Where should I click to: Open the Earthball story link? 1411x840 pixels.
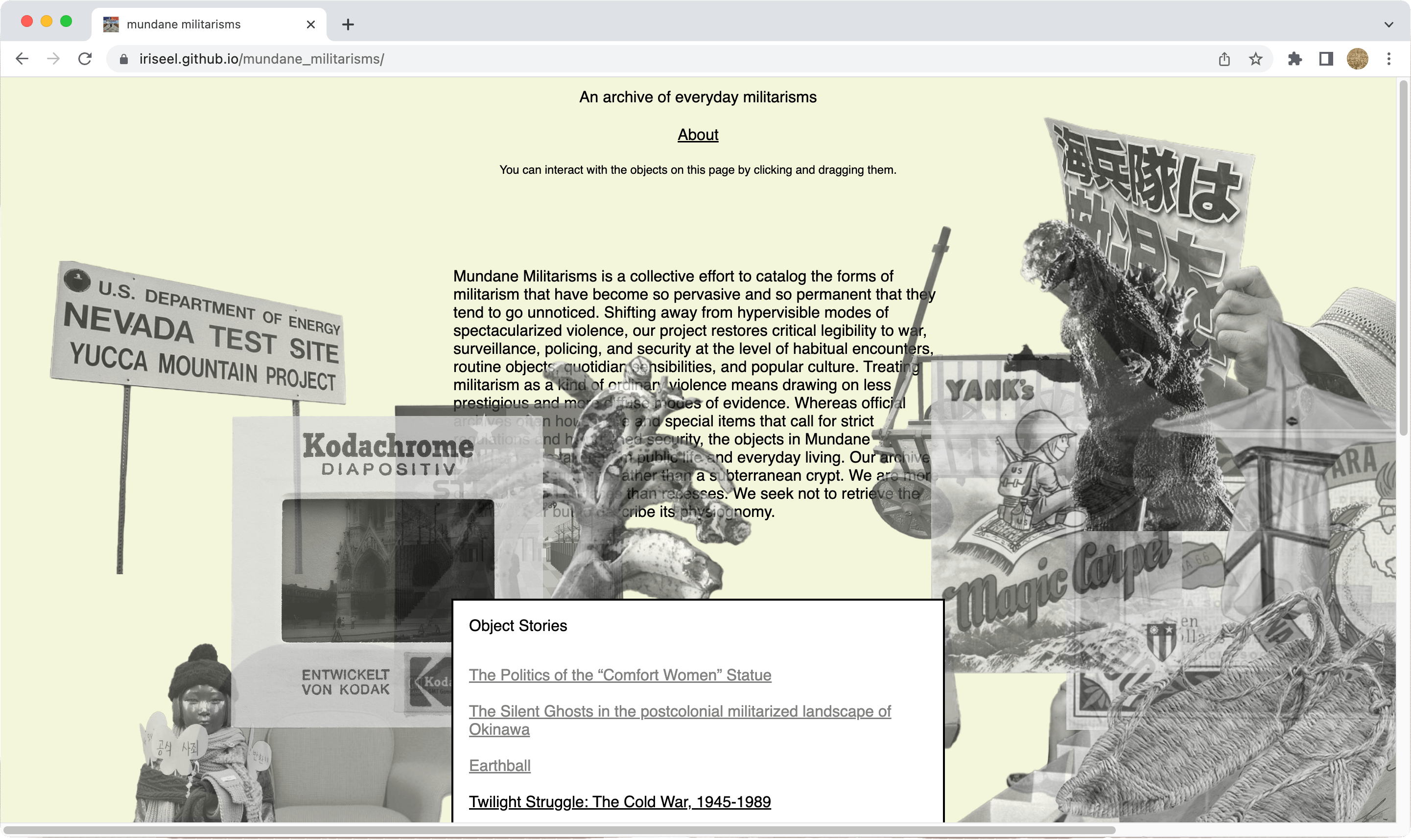500,765
